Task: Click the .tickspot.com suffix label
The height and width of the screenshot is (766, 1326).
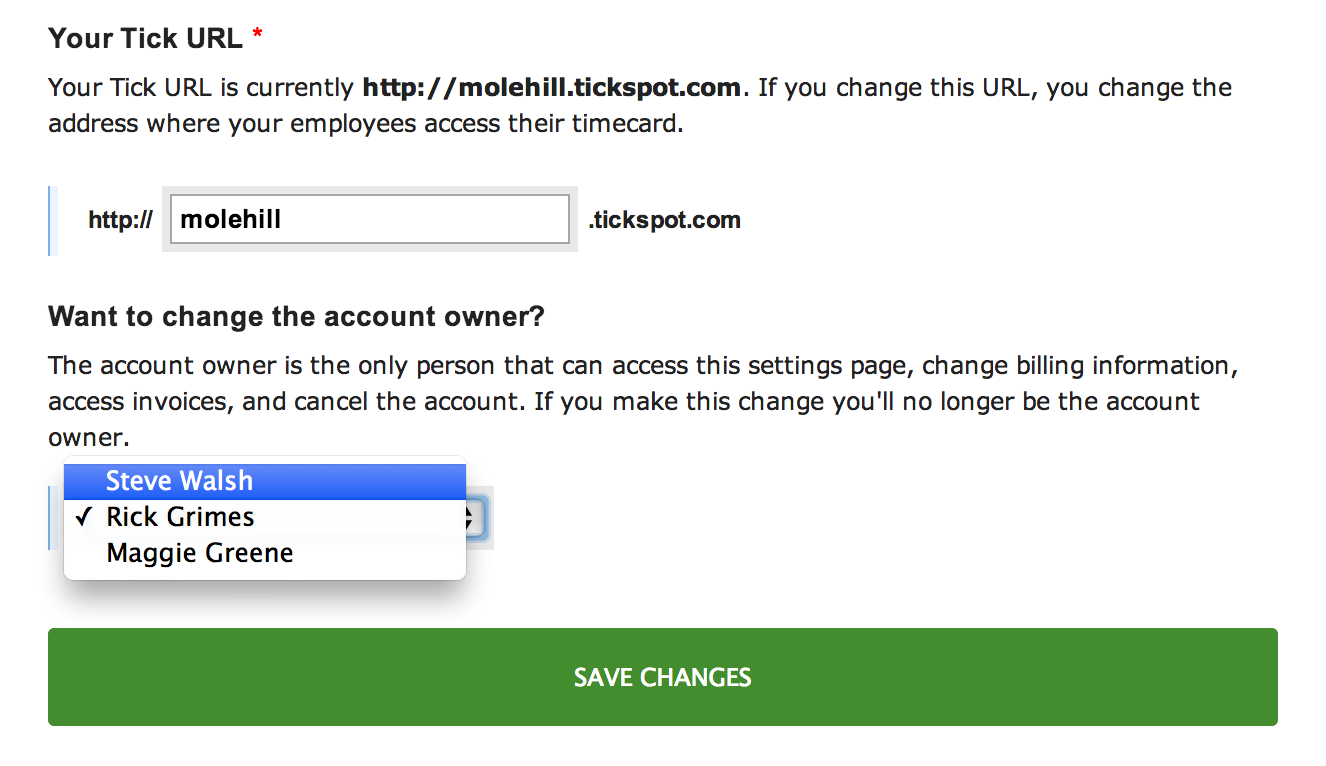Action: coord(664,220)
